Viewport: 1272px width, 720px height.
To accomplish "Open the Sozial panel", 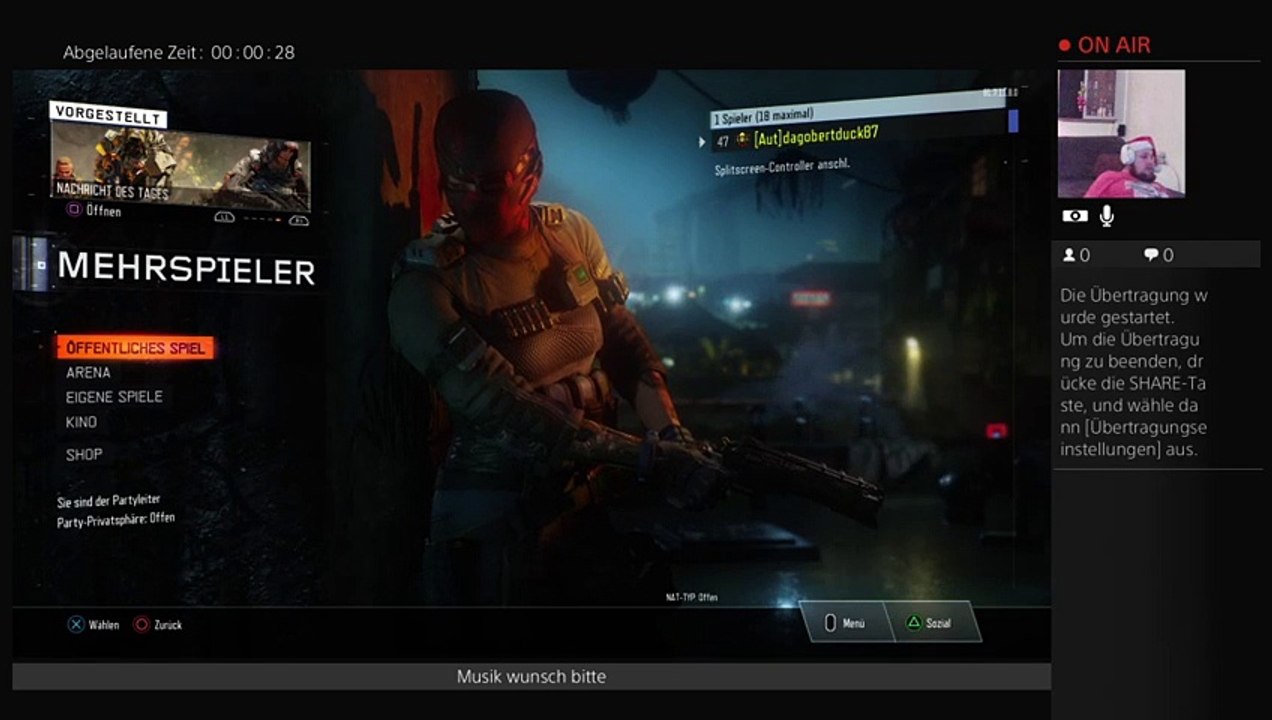I will (932, 622).
